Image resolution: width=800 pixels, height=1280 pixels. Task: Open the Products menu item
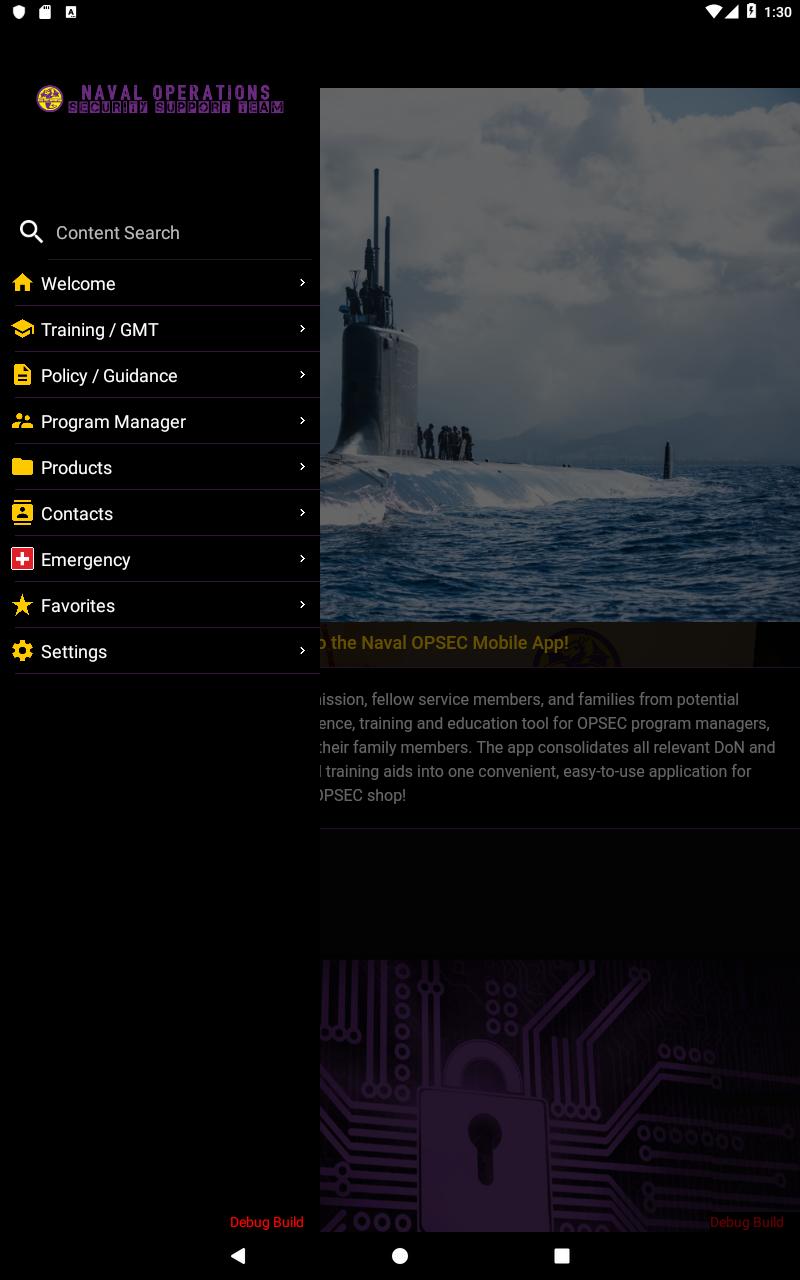tap(160, 467)
